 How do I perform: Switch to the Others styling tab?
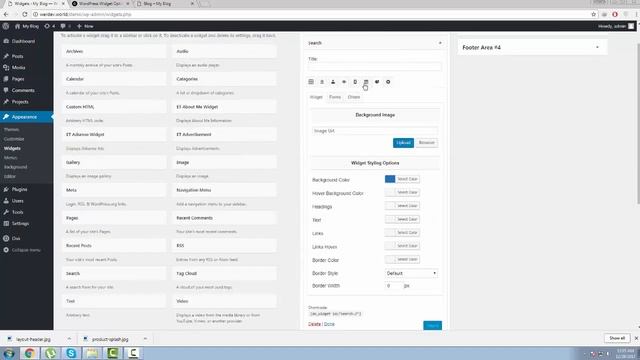click(354, 97)
